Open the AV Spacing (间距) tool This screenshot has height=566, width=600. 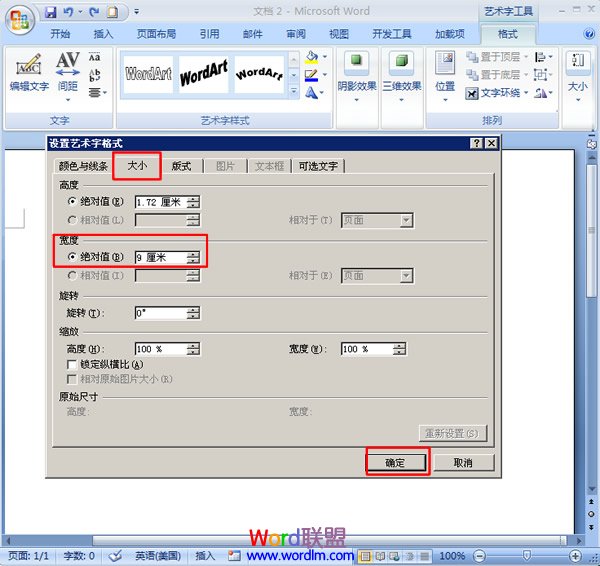point(68,77)
